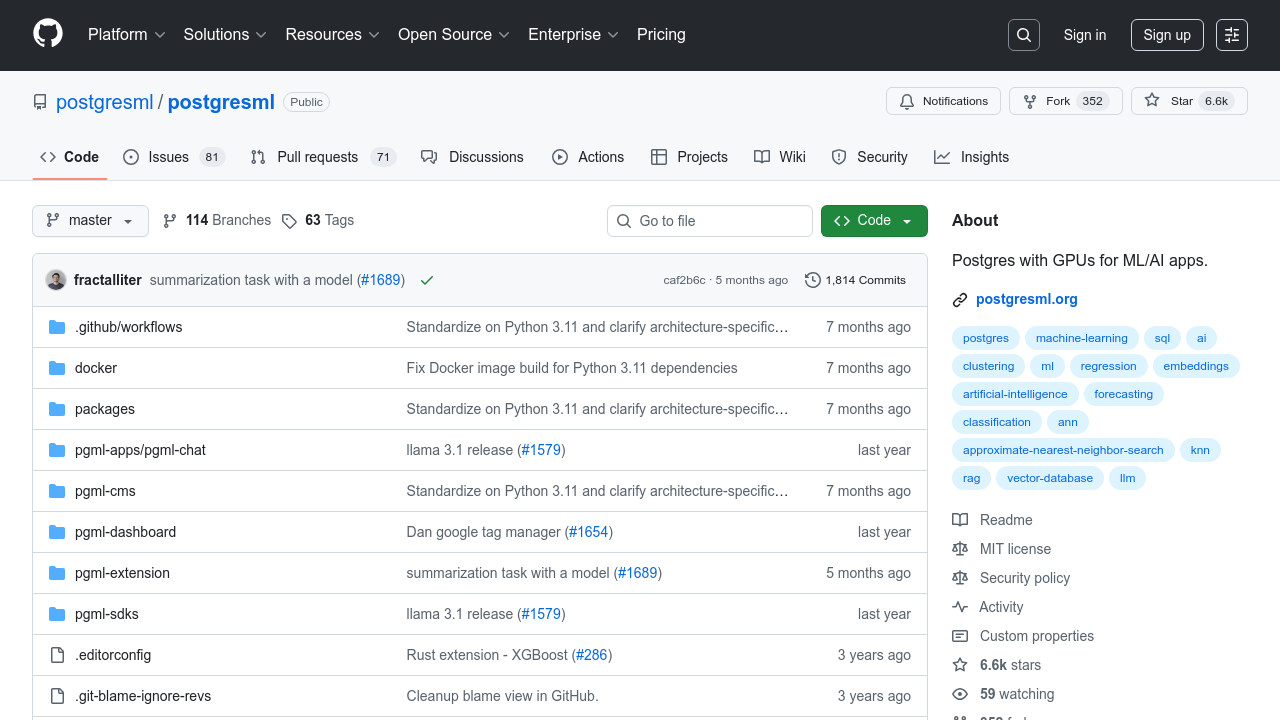
Task: Open the pgml-dashboard folder icon
Action: point(57,532)
